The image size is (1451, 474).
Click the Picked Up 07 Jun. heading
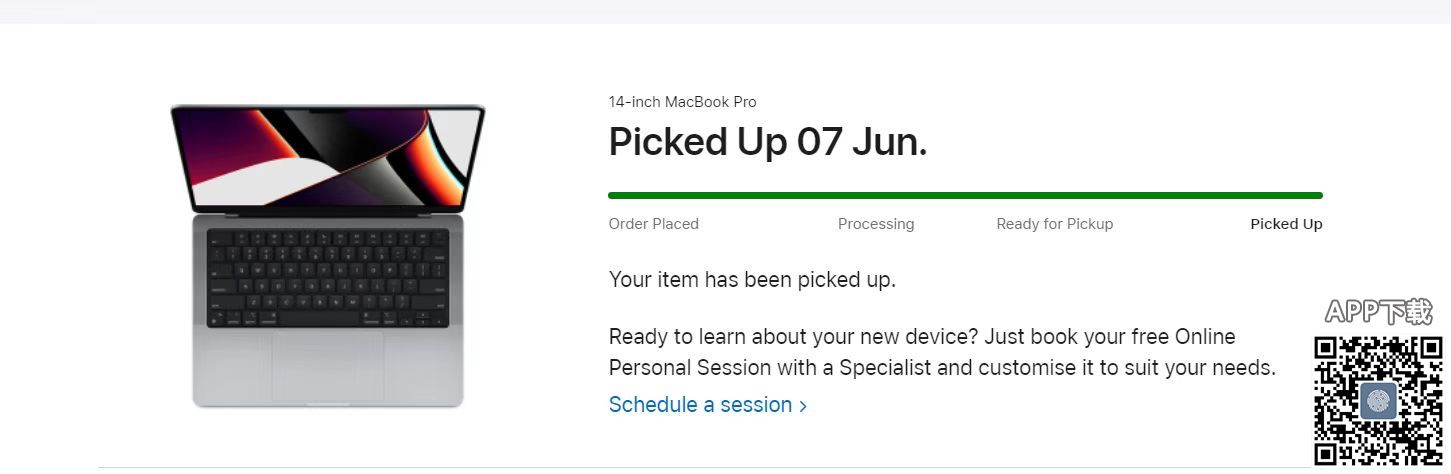pos(768,143)
